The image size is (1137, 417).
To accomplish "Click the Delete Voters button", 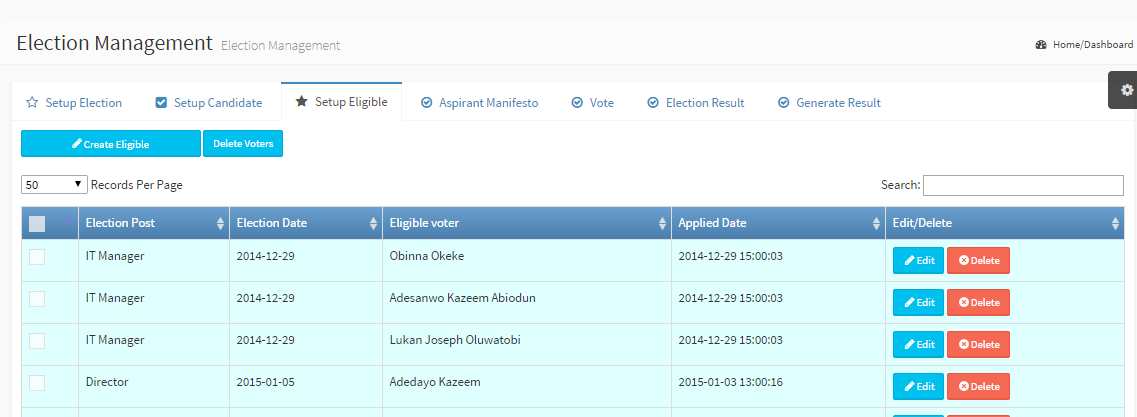I will [x=243, y=144].
